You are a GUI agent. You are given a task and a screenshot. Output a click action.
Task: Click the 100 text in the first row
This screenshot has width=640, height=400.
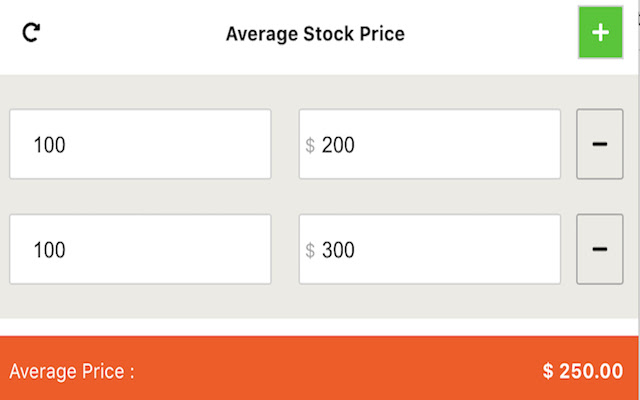click(49, 146)
